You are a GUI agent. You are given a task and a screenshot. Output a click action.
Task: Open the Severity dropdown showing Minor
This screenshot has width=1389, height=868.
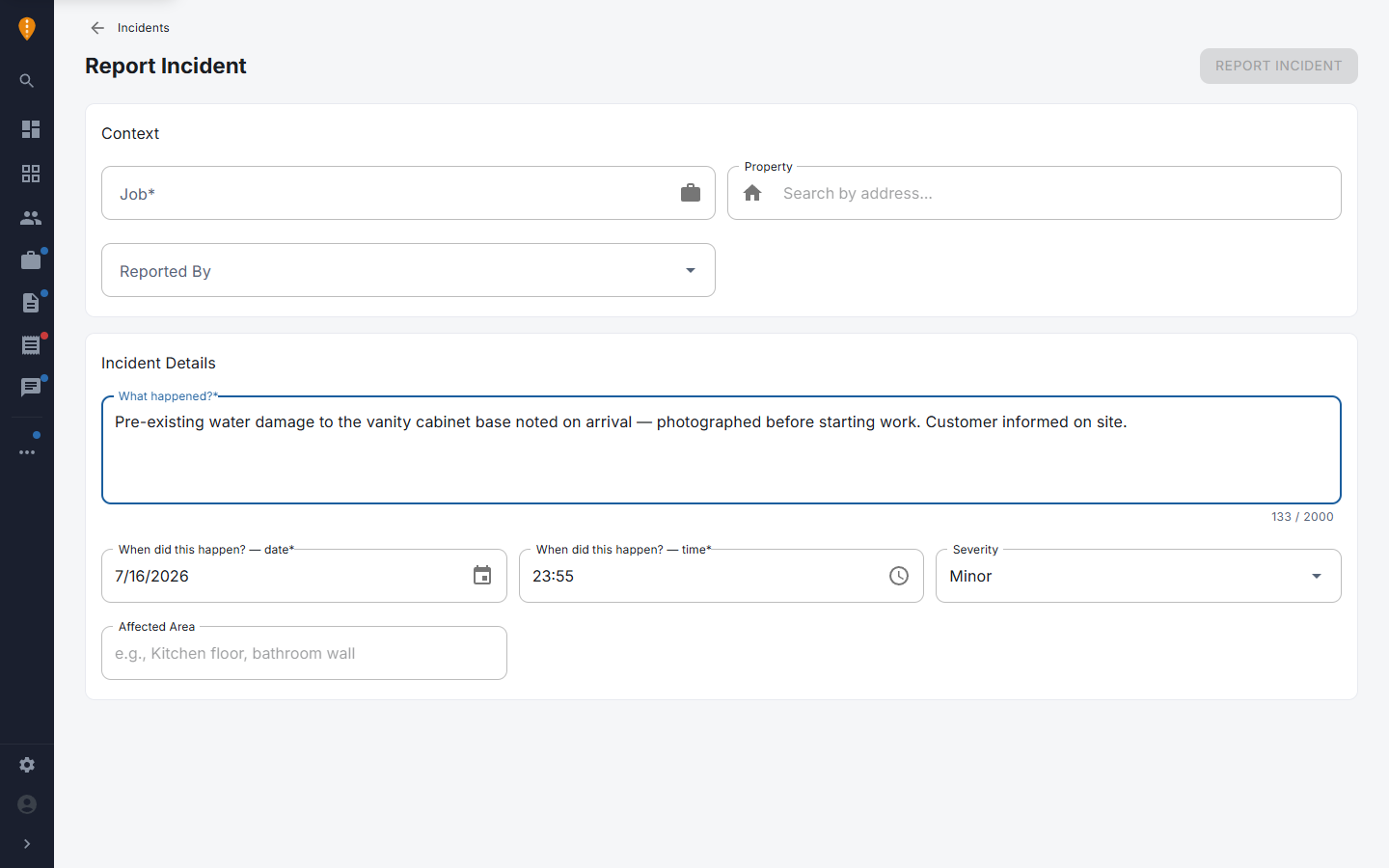pyautogui.click(x=1138, y=576)
